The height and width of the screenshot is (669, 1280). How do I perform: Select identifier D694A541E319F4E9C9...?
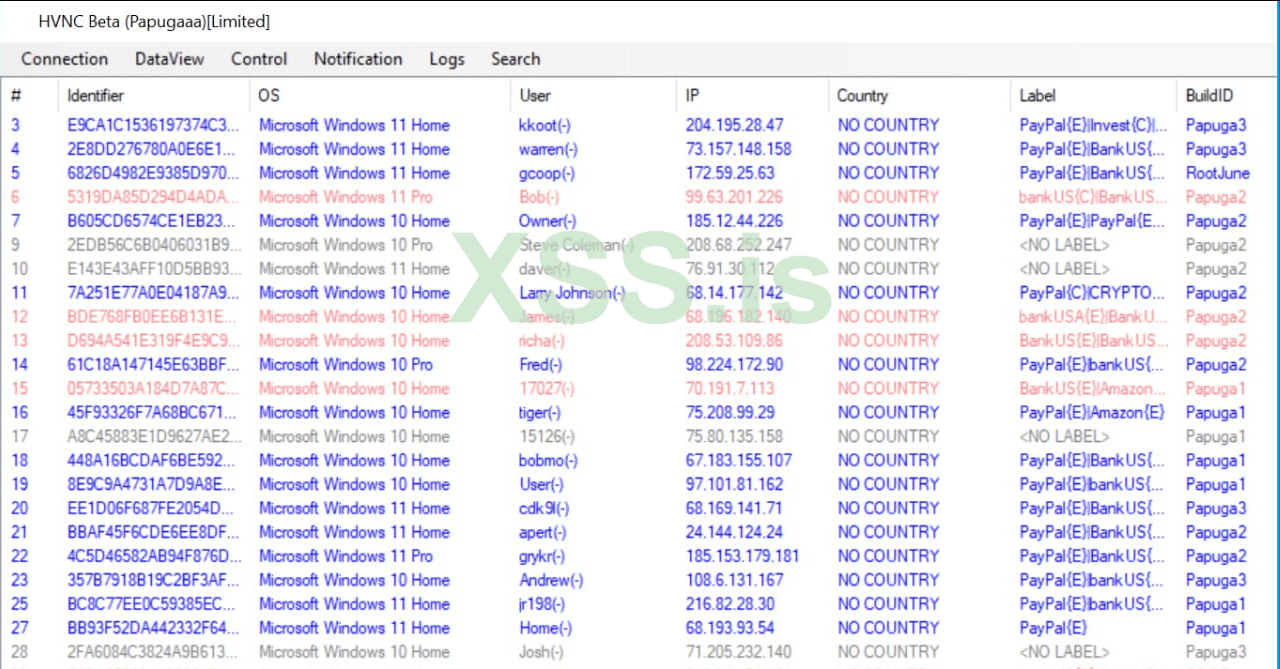(154, 341)
